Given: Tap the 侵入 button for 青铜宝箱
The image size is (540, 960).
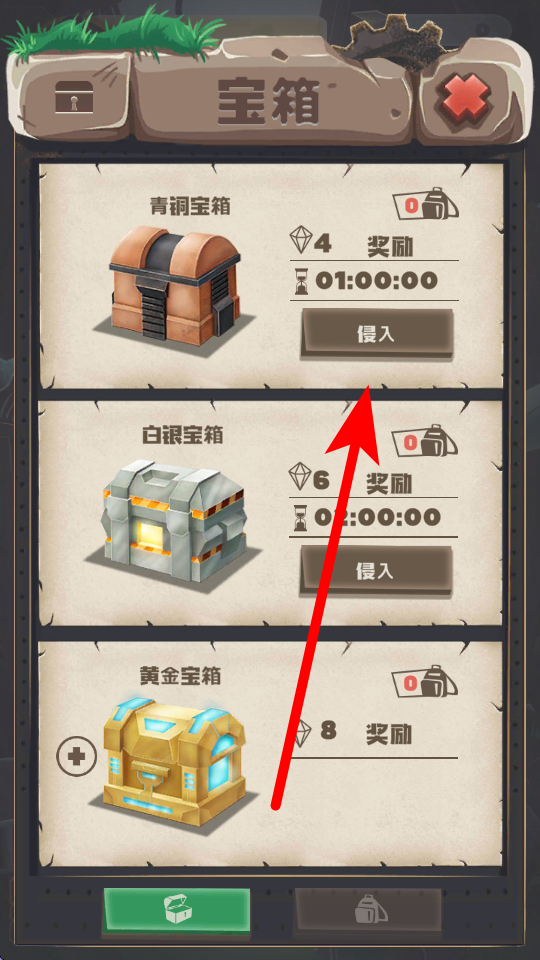Looking at the screenshot, I should click(377, 334).
